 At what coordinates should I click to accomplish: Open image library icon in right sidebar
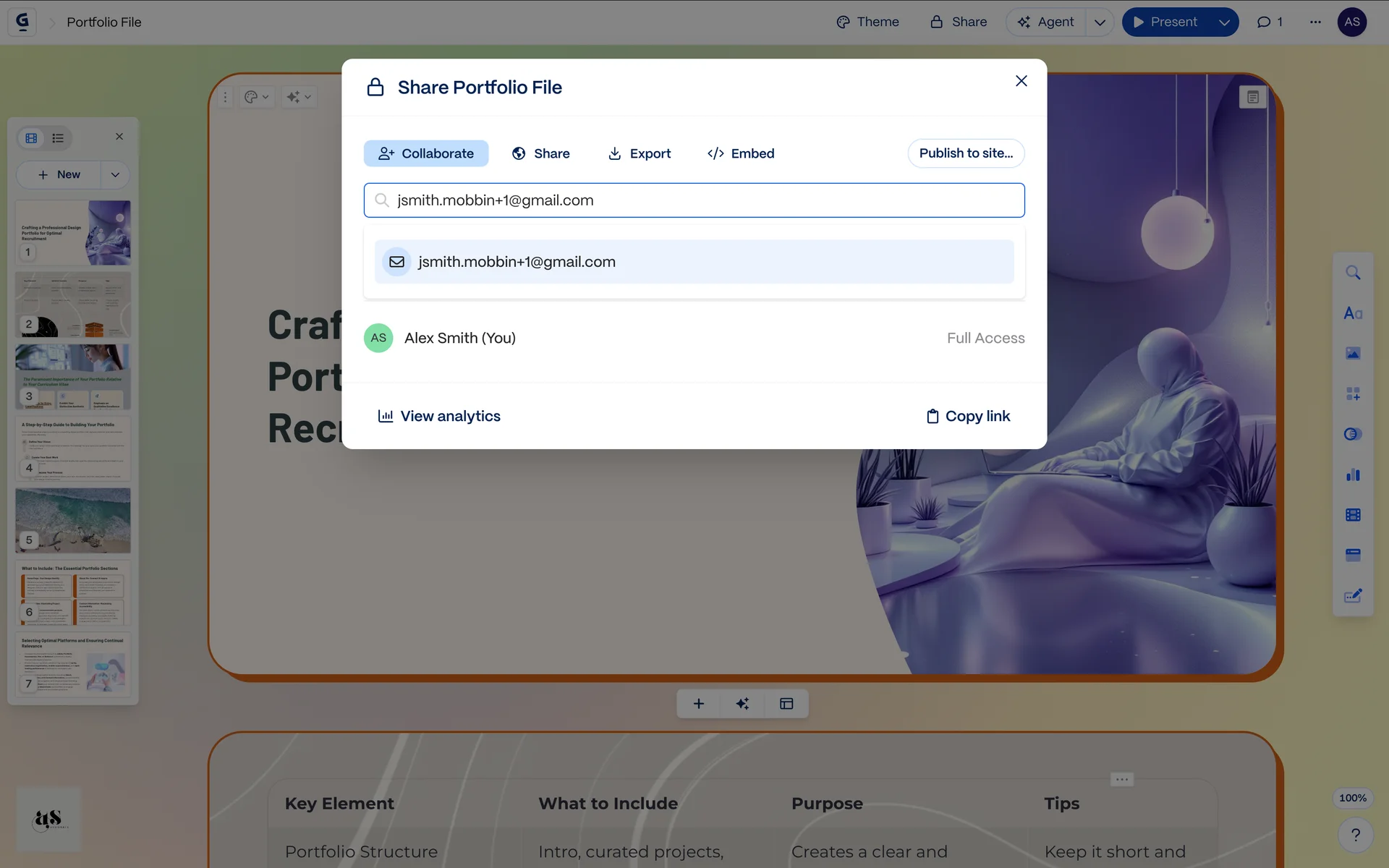click(x=1353, y=353)
